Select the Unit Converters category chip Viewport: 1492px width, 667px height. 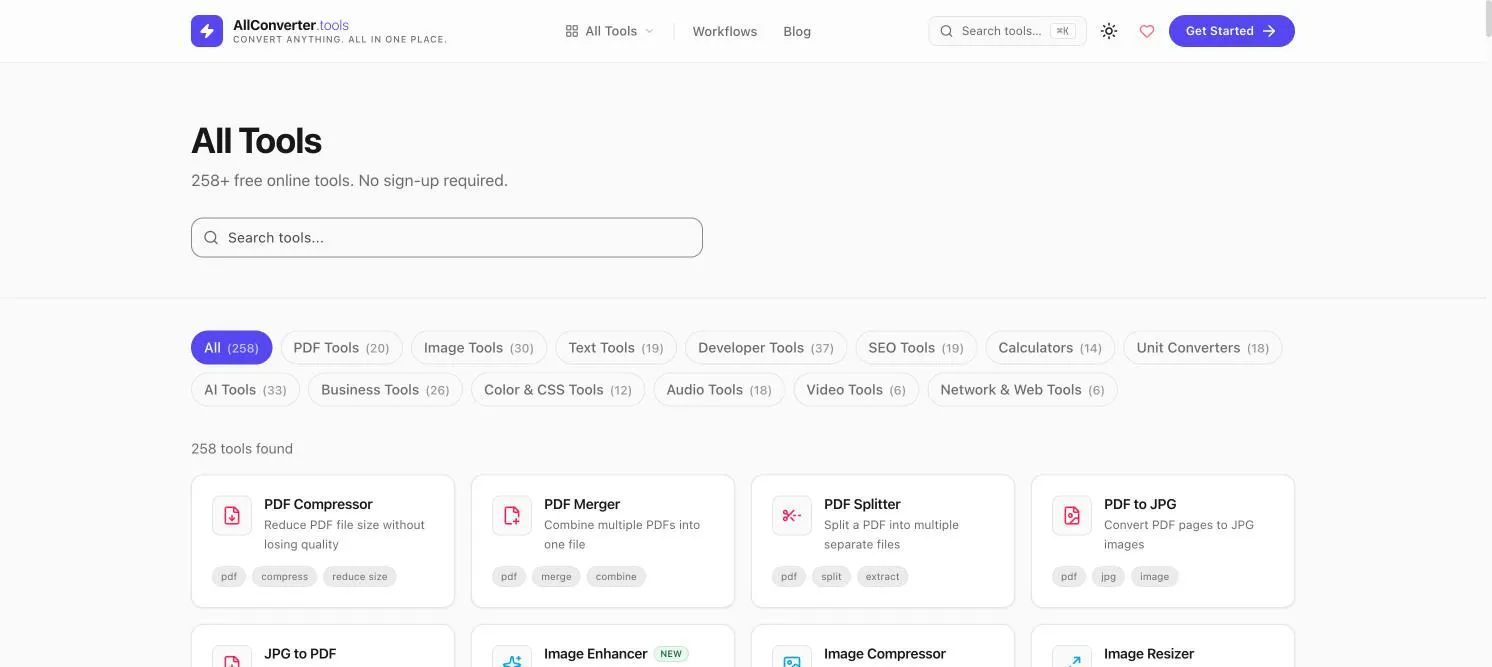click(x=1203, y=348)
